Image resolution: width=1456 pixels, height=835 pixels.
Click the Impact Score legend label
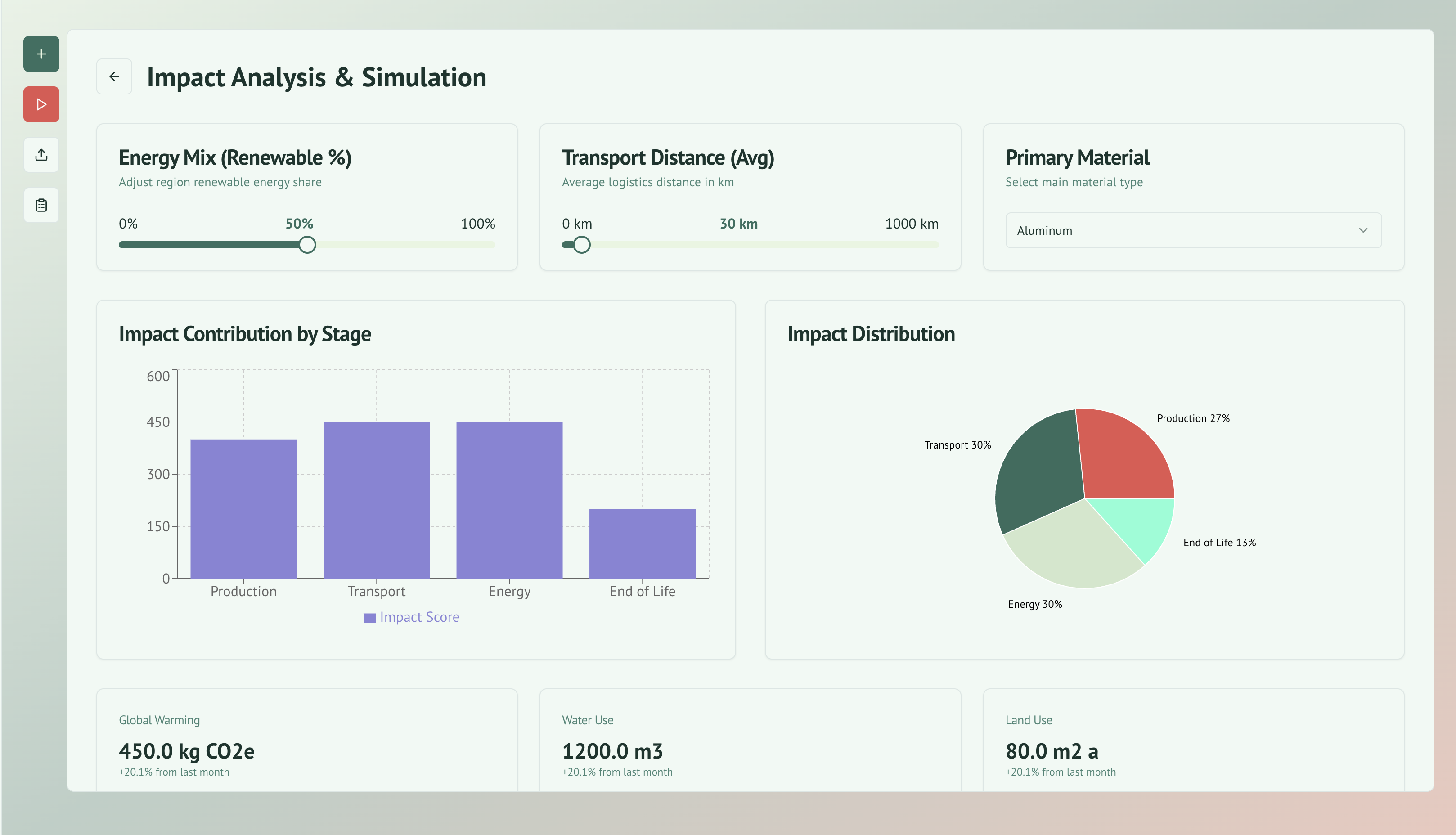point(419,617)
